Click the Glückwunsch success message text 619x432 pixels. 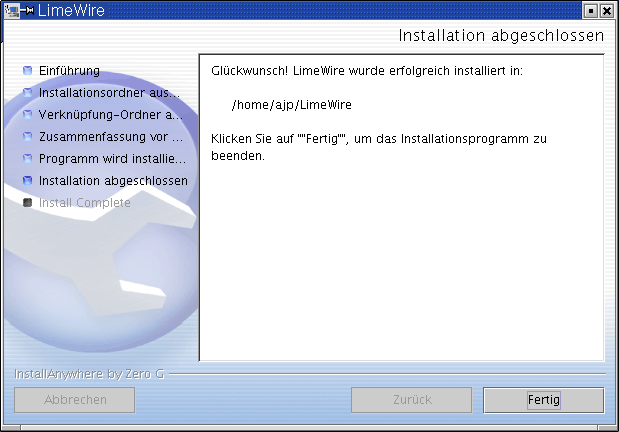click(367, 72)
